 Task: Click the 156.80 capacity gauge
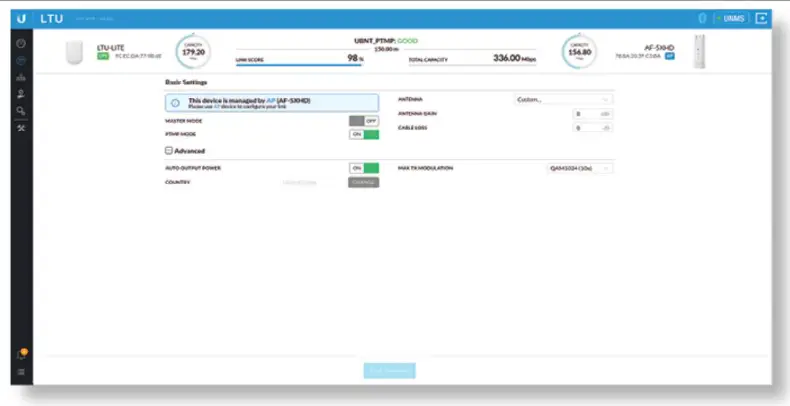(x=579, y=51)
